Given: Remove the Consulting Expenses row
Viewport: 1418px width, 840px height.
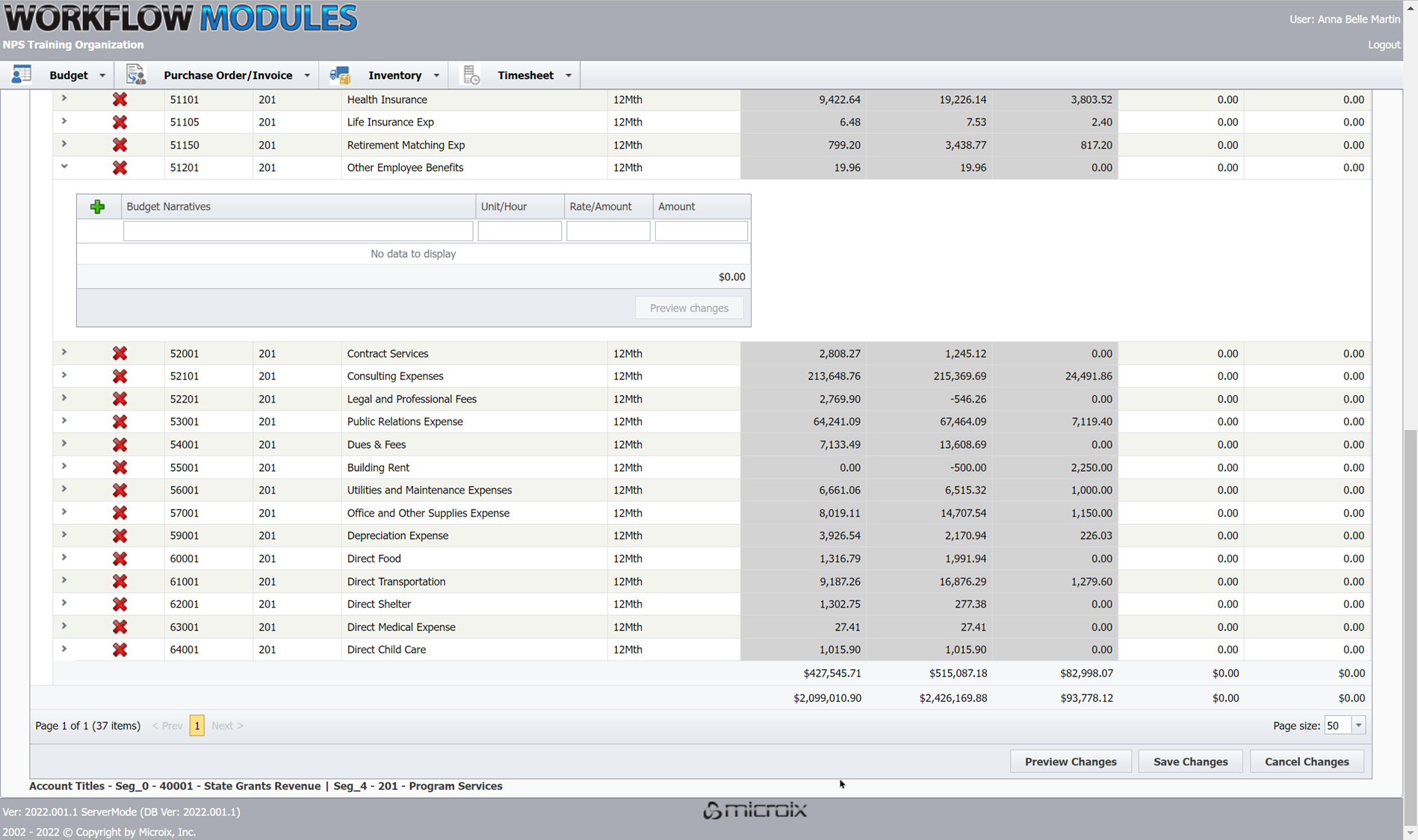Looking at the screenshot, I should coord(120,376).
